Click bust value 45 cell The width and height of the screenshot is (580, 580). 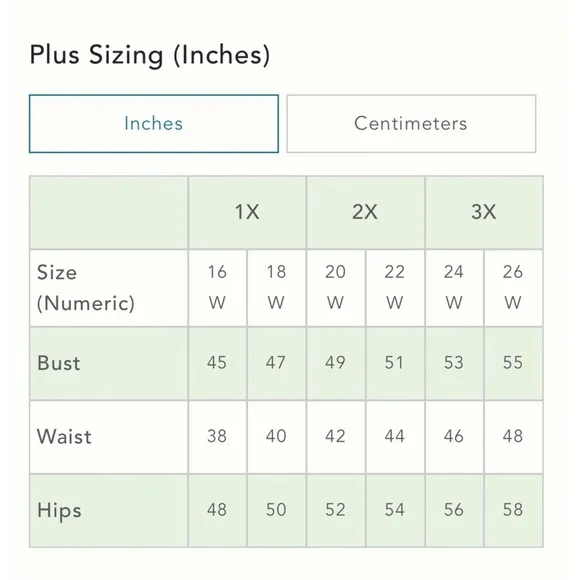click(x=218, y=363)
